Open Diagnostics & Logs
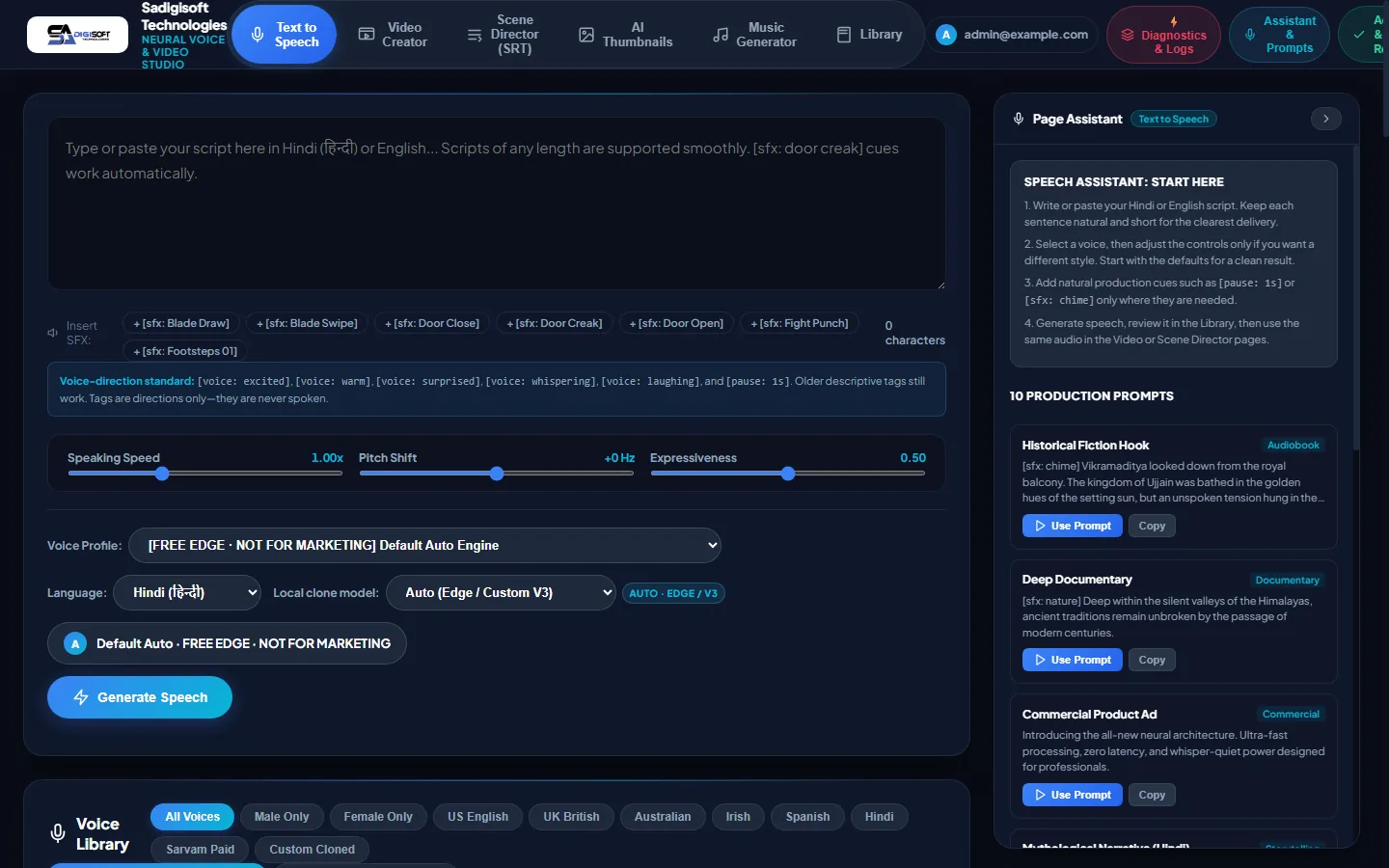The width and height of the screenshot is (1389, 868). (x=1163, y=35)
